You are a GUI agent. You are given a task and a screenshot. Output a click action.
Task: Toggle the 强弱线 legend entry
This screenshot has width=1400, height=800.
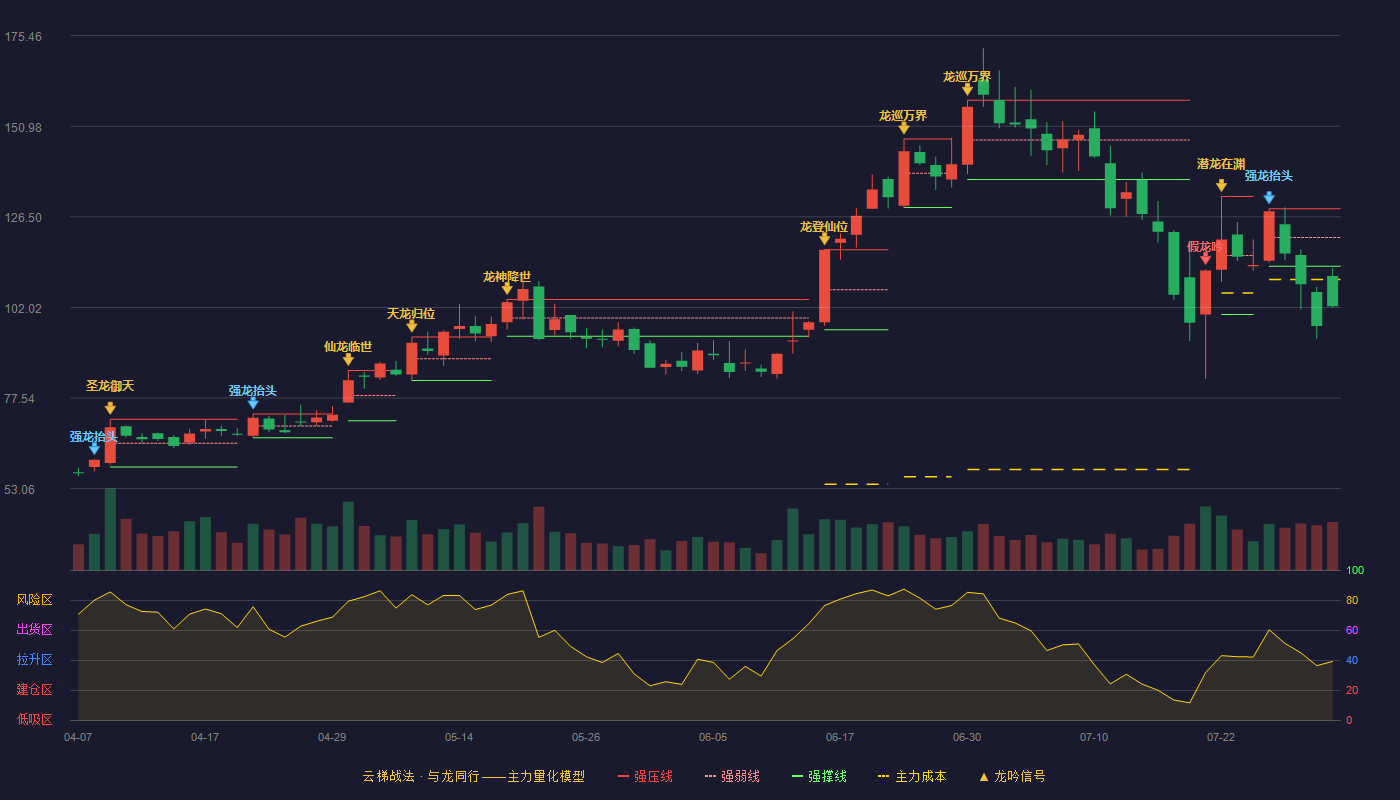pos(732,776)
